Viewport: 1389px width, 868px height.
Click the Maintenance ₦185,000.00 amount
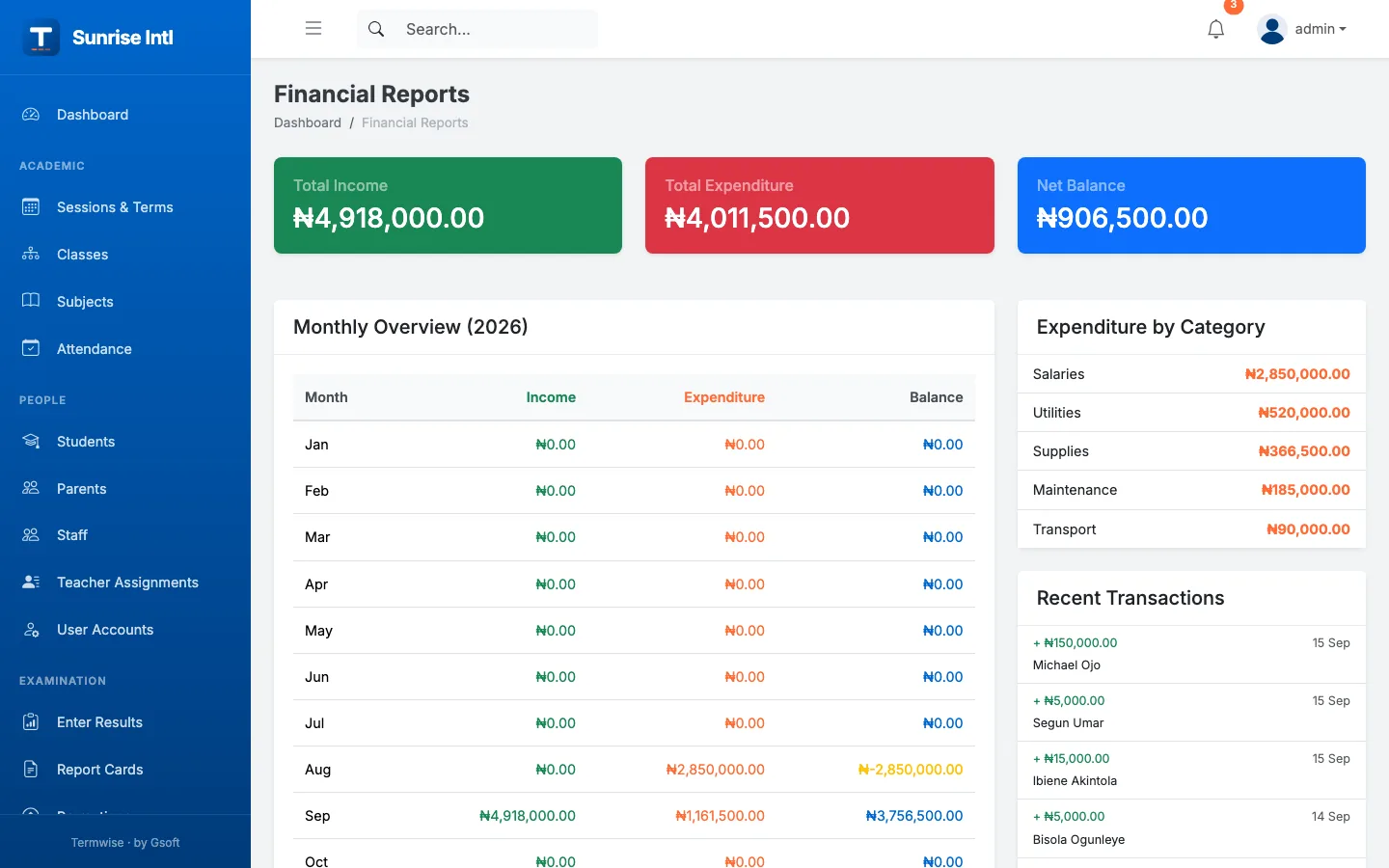[1306, 490]
